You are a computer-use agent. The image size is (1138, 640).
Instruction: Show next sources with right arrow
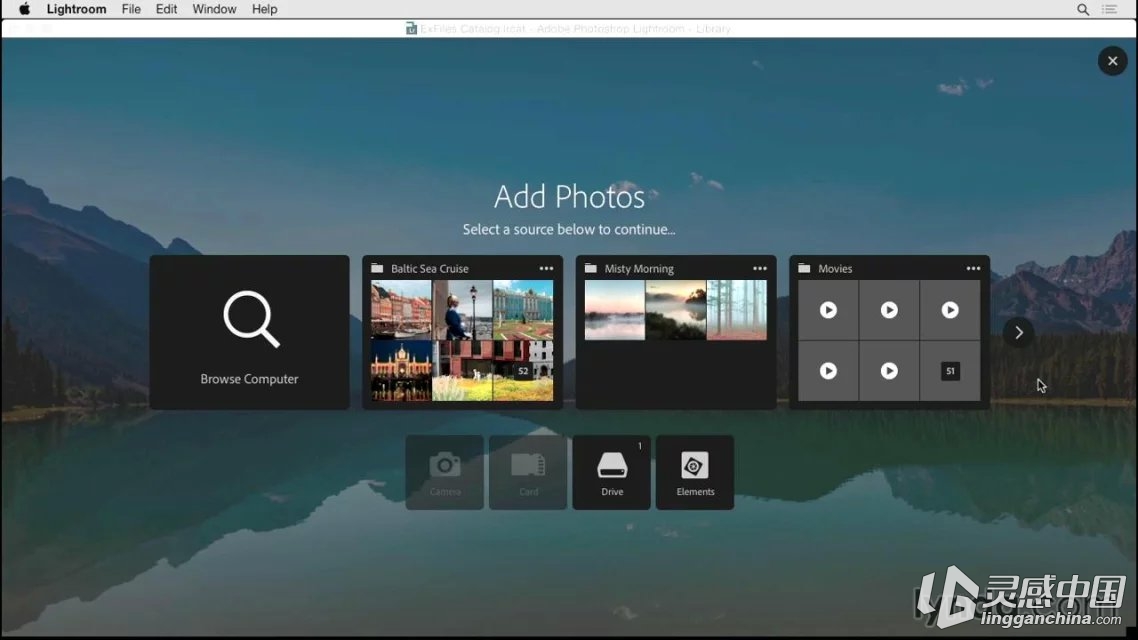coord(1018,332)
